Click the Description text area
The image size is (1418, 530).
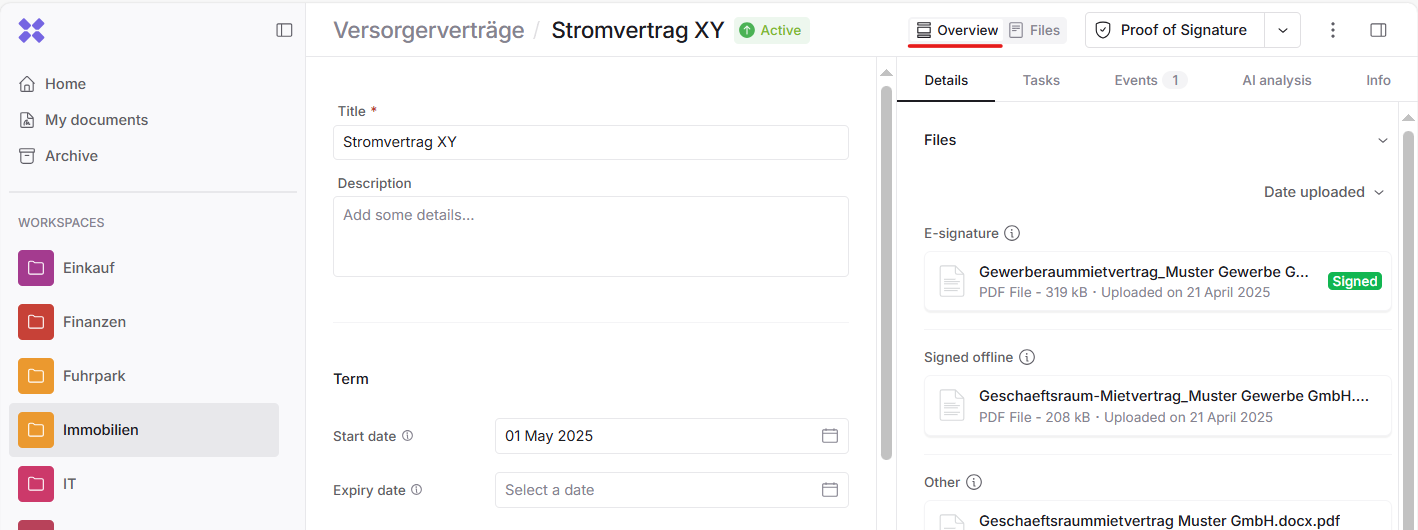[x=590, y=236]
